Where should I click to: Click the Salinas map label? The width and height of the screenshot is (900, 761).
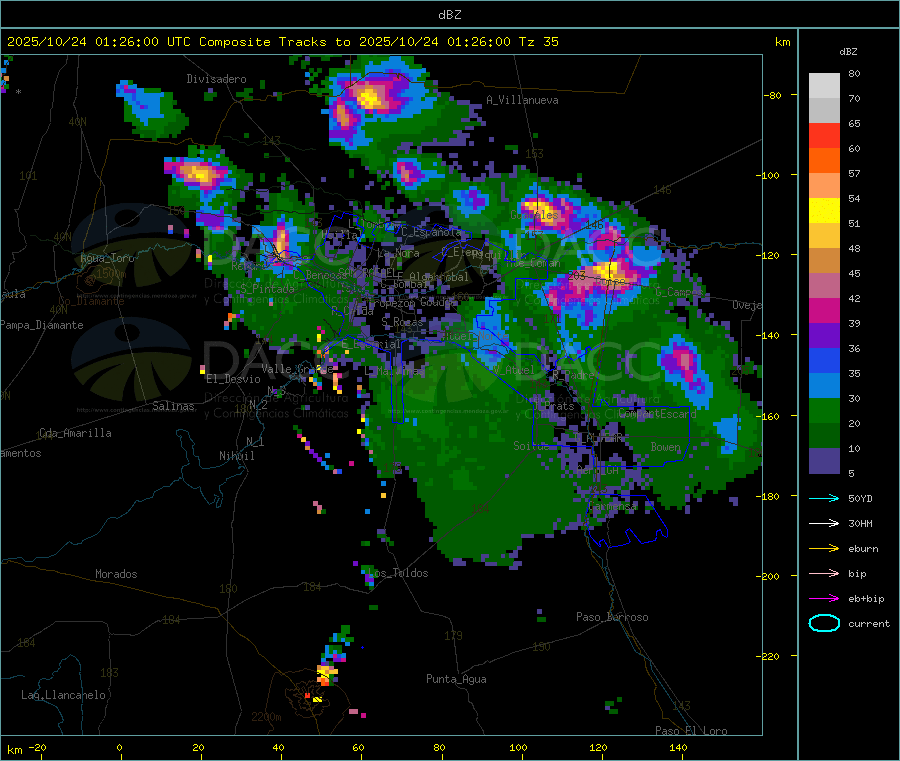(x=173, y=406)
